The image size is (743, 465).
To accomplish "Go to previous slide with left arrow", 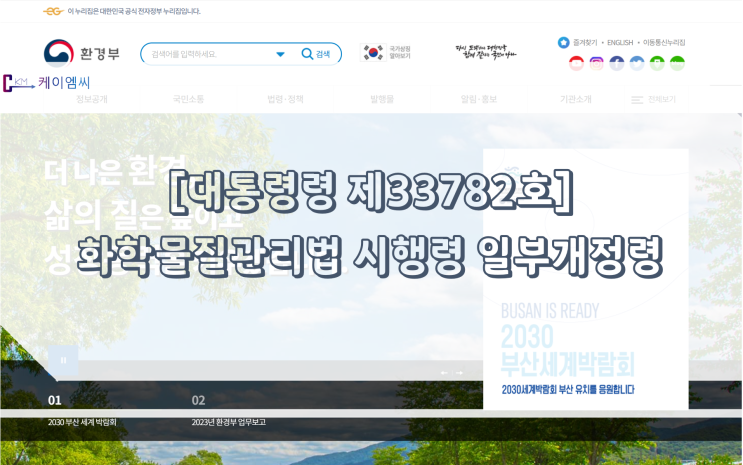I will (444, 373).
